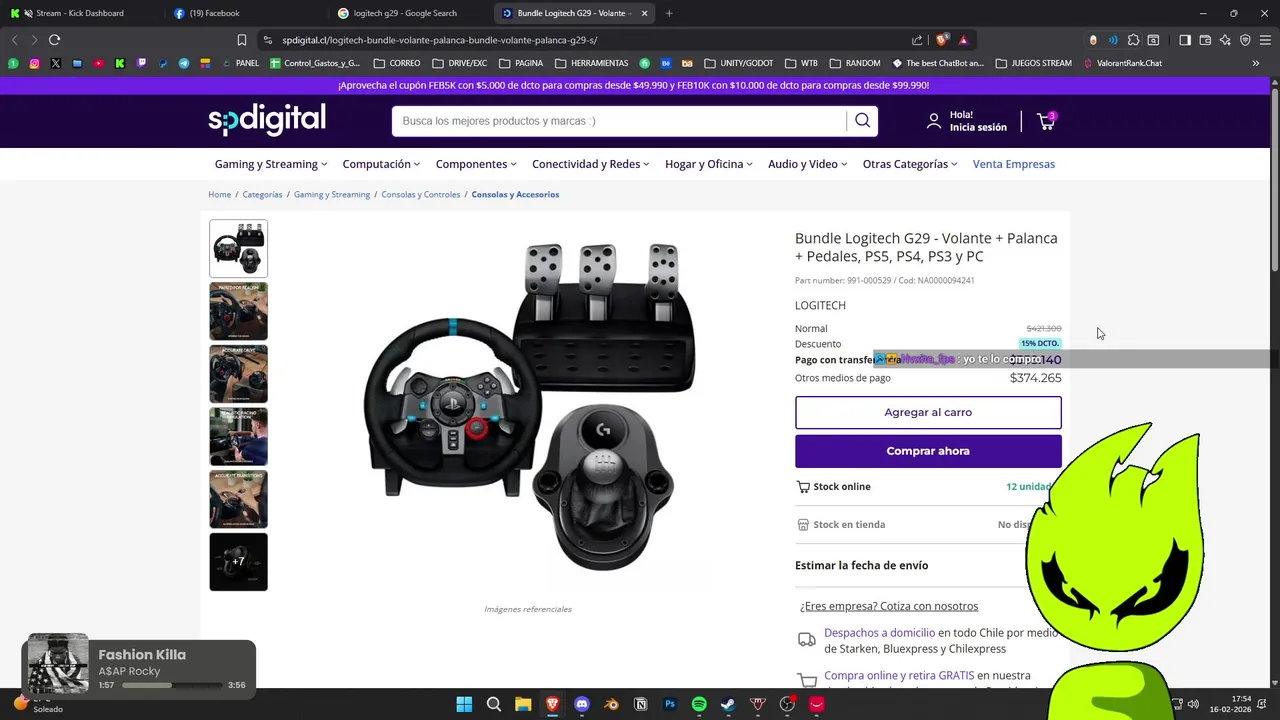Open the Brave Wallet icon
The height and width of the screenshot is (720, 1280).
(1205, 40)
